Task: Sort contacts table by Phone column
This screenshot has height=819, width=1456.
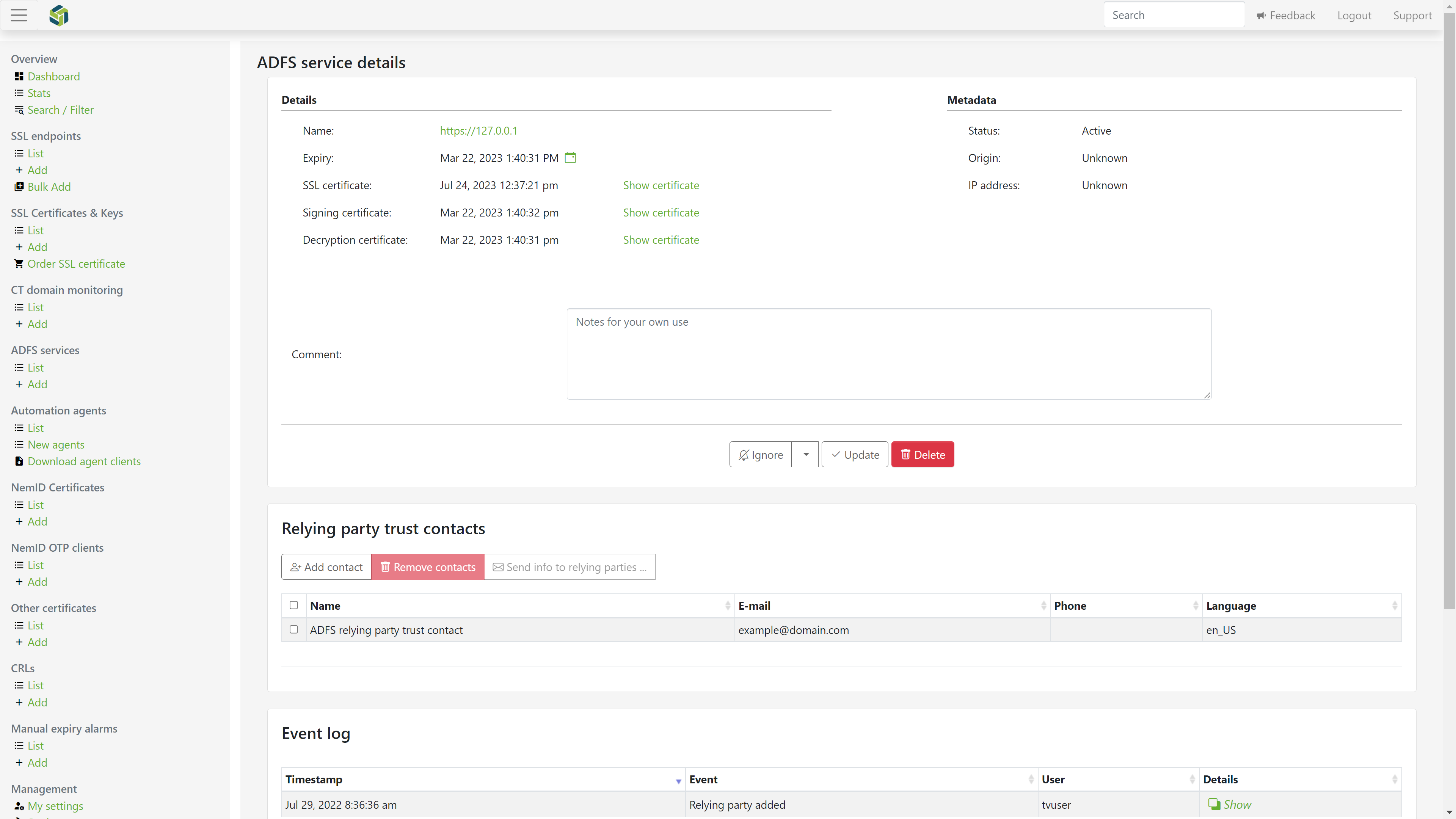Action: 1127,606
